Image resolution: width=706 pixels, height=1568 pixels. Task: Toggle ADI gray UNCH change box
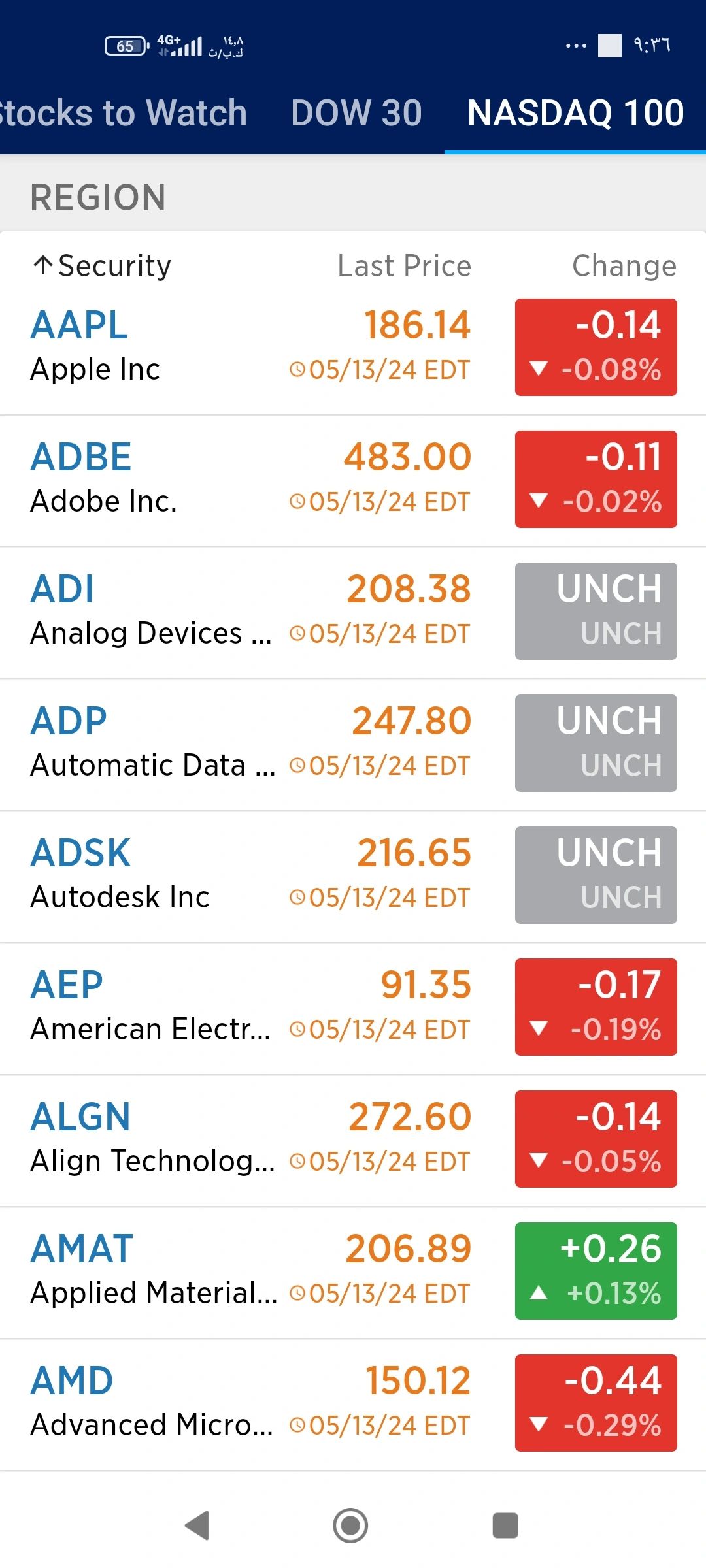(596, 611)
